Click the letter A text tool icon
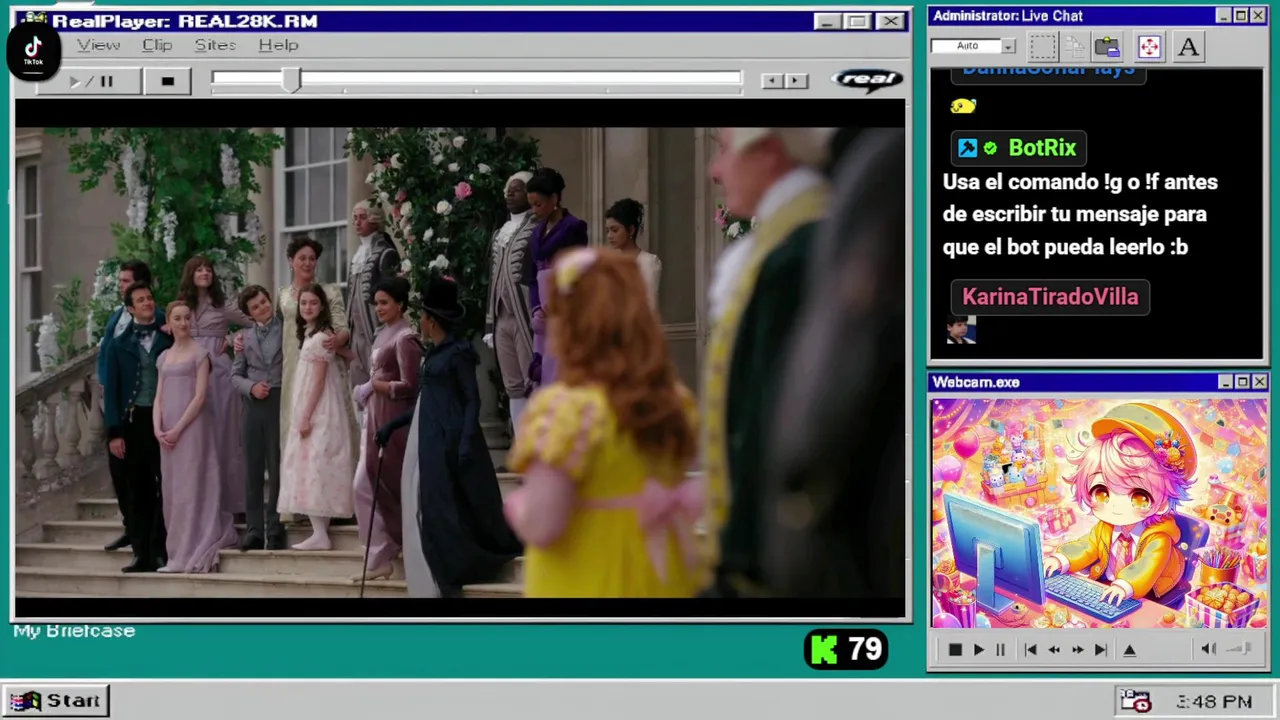This screenshot has width=1280, height=720. pyautogui.click(x=1188, y=47)
